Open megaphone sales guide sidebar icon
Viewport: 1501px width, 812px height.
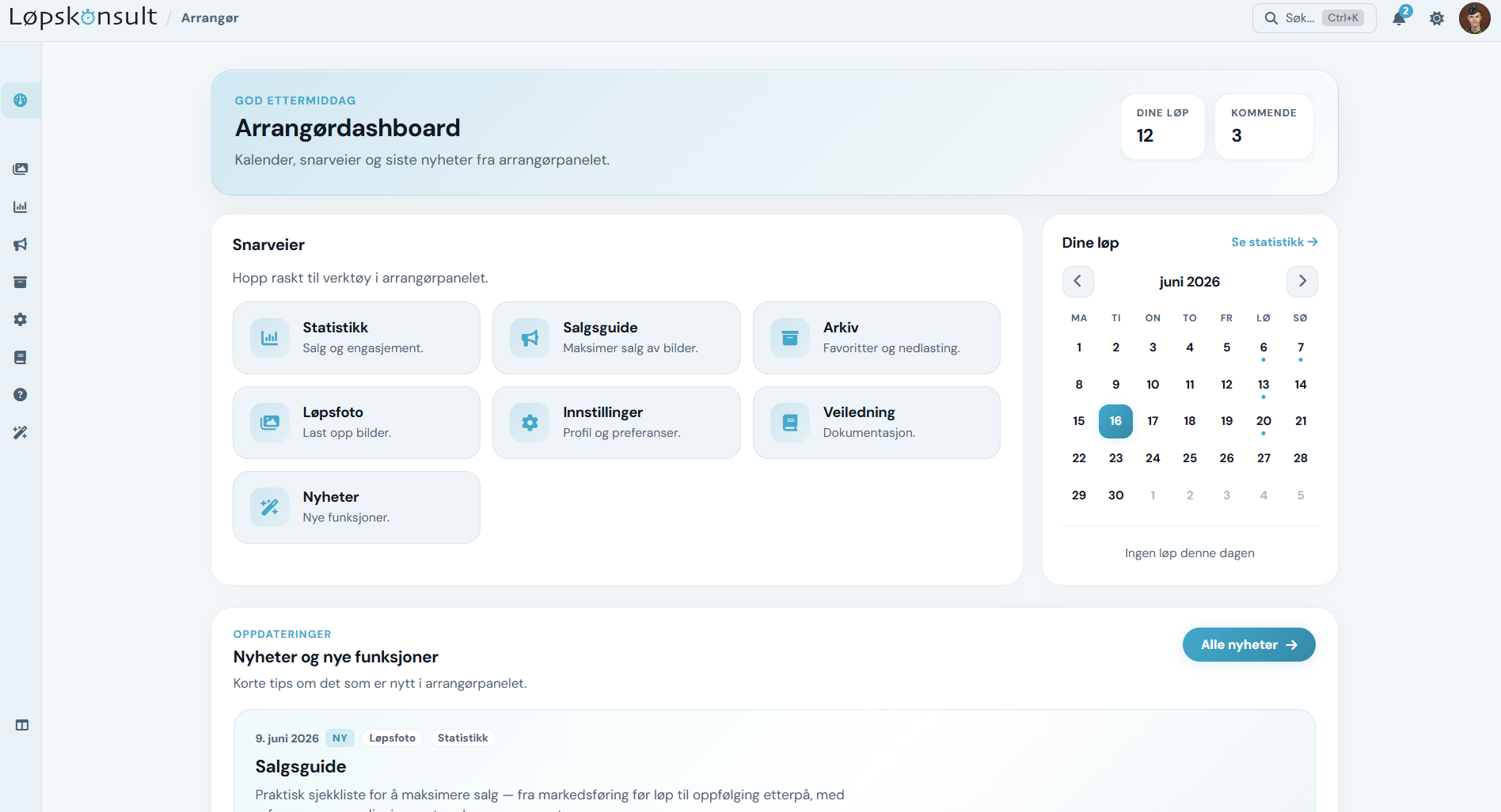coord(21,245)
